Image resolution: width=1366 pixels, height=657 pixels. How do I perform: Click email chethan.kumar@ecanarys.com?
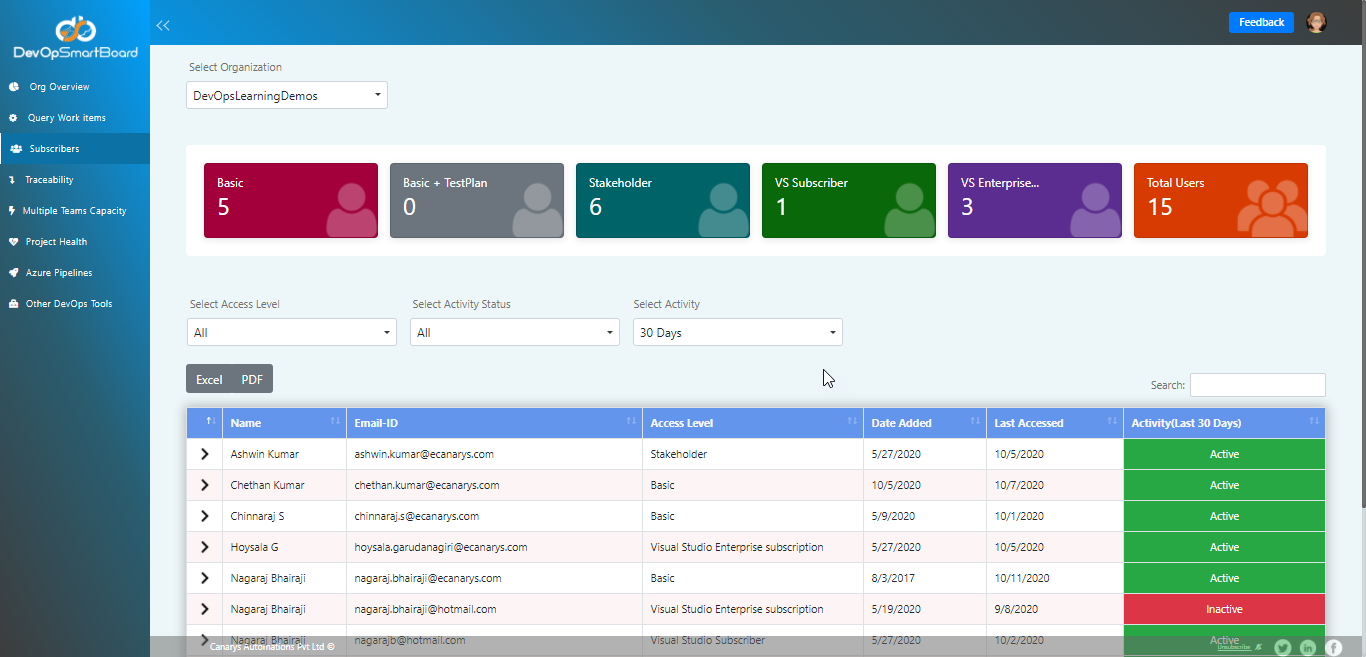(427, 485)
